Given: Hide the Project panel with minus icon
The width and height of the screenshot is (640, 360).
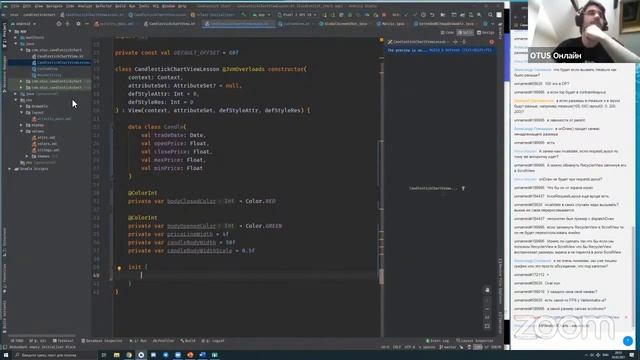Looking at the screenshot, I should tap(87, 24).
